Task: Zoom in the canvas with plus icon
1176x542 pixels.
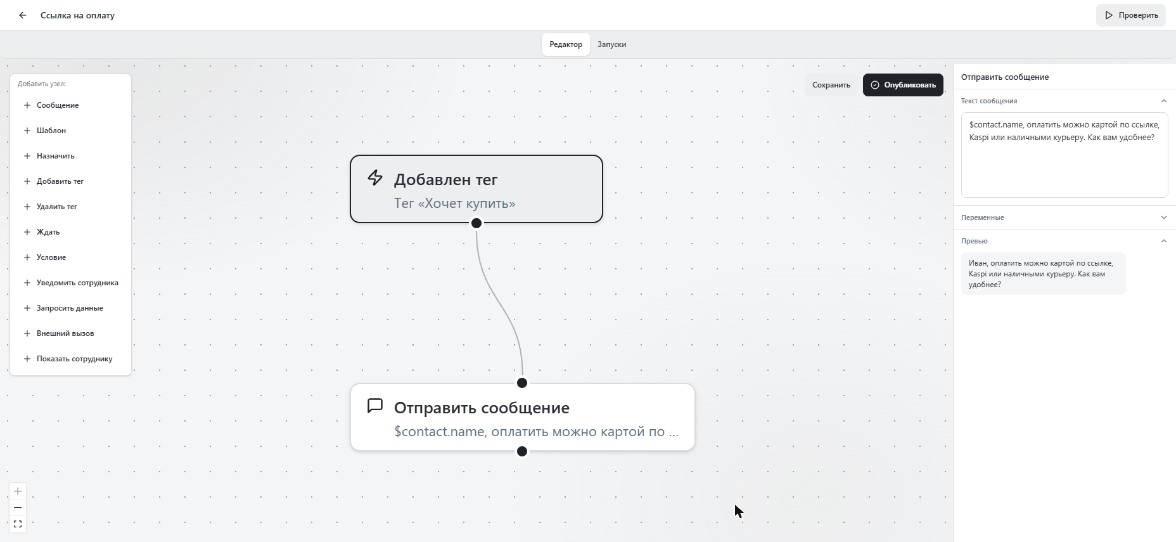Action: (18, 491)
